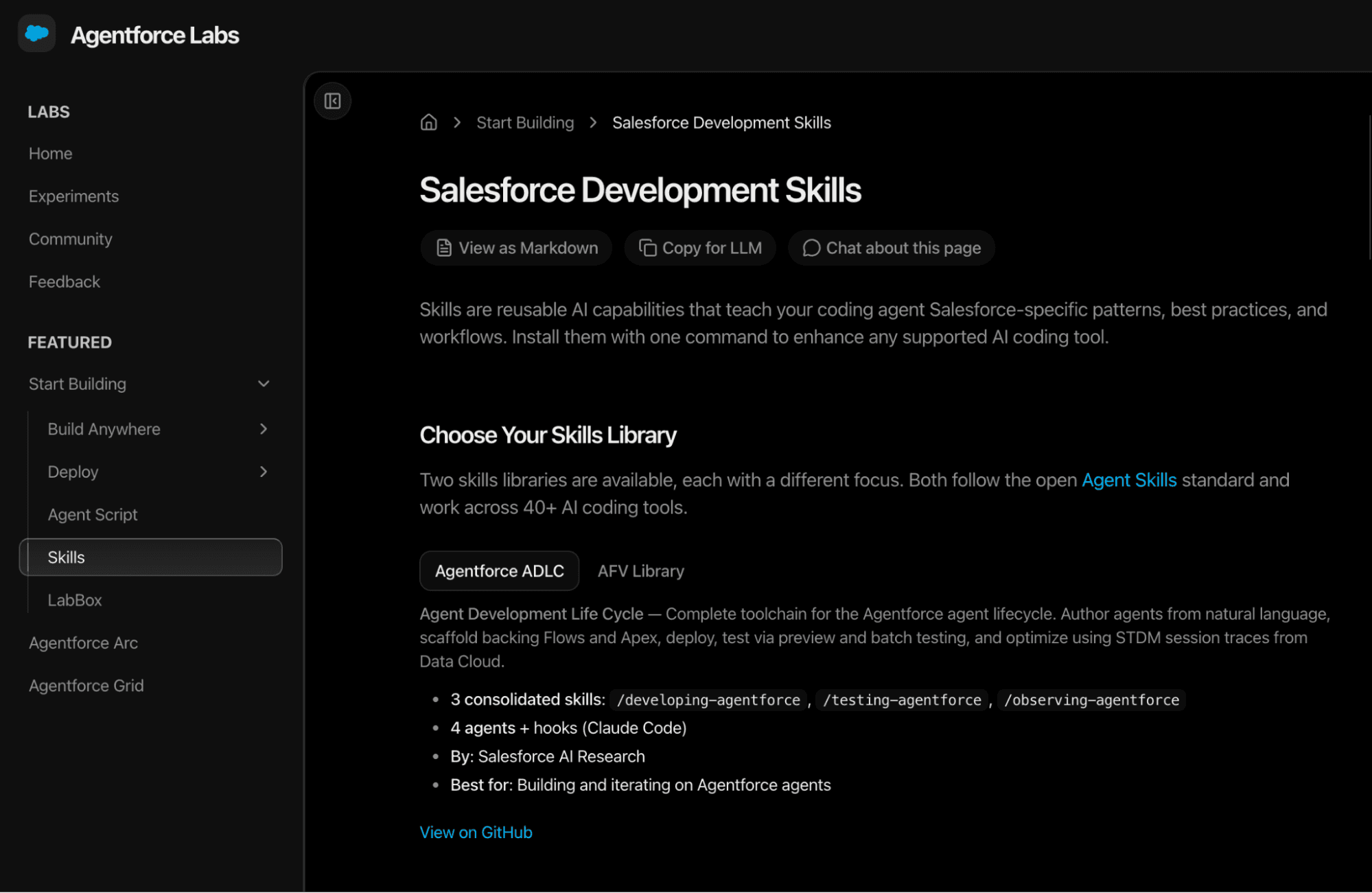Image resolution: width=1372 pixels, height=893 pixels.
Task: Click Chat about this page button
Action: pyautogui.click(x=892, y=248)
